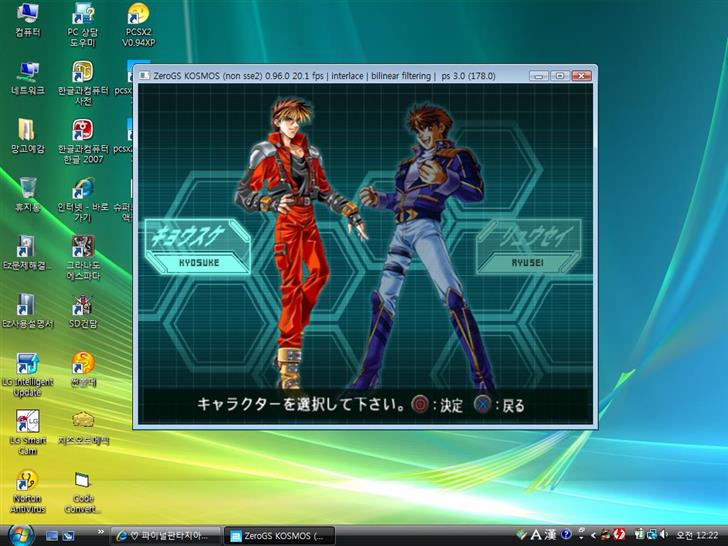Expand quick launch overflow chevron

(x=101, y=532)
